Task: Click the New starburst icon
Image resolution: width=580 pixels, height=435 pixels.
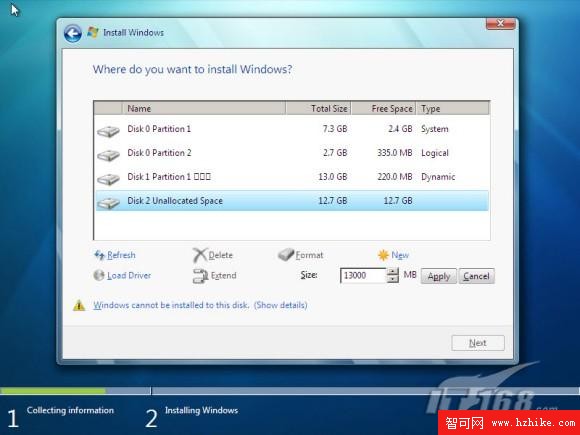Action: click(383, 255)
